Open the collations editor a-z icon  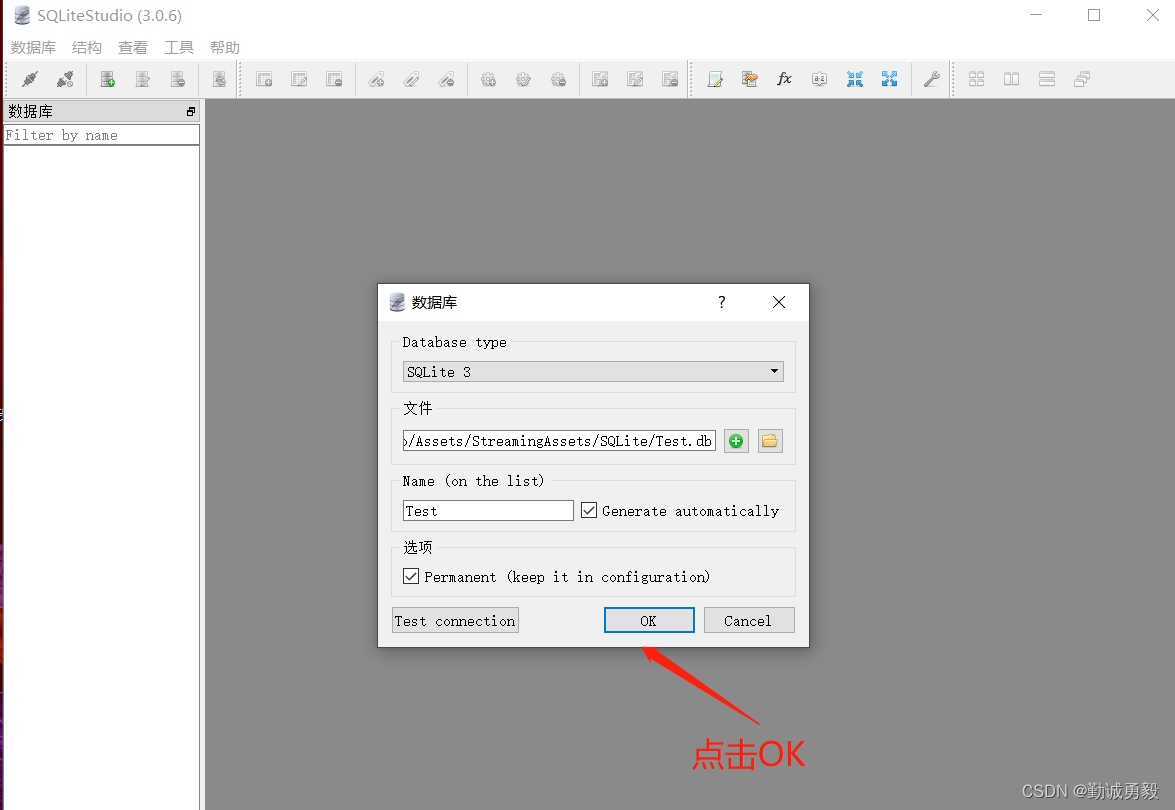tap(820, 79)
